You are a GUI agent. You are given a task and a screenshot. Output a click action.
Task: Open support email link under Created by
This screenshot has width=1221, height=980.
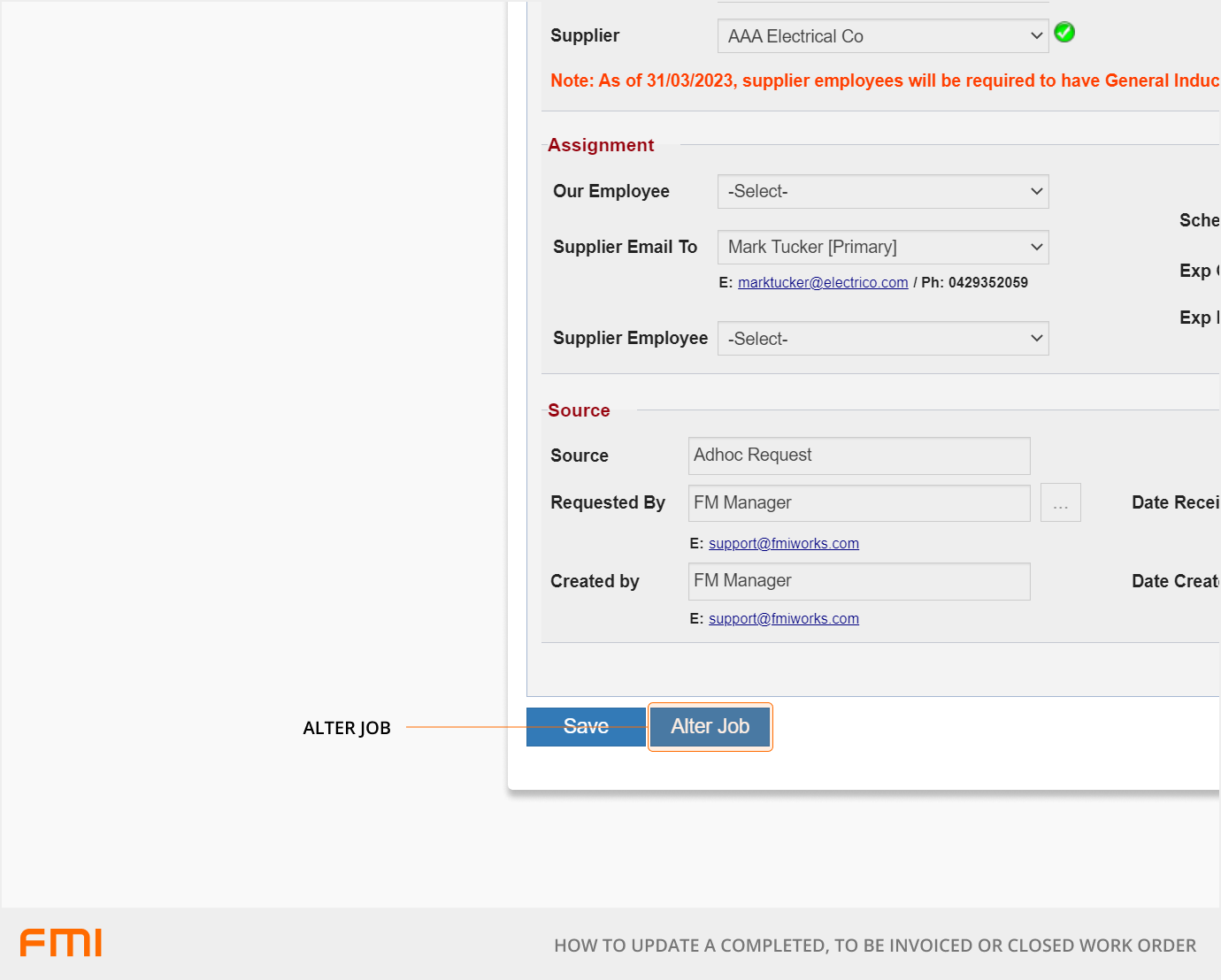(x=783, y=619)
